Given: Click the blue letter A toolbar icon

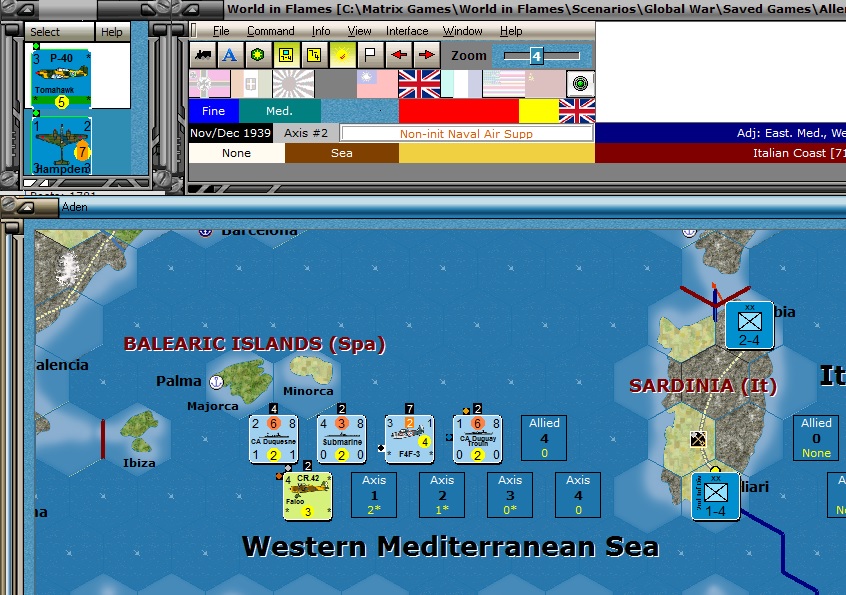Looking at the screenshot, I should [230, 55].
